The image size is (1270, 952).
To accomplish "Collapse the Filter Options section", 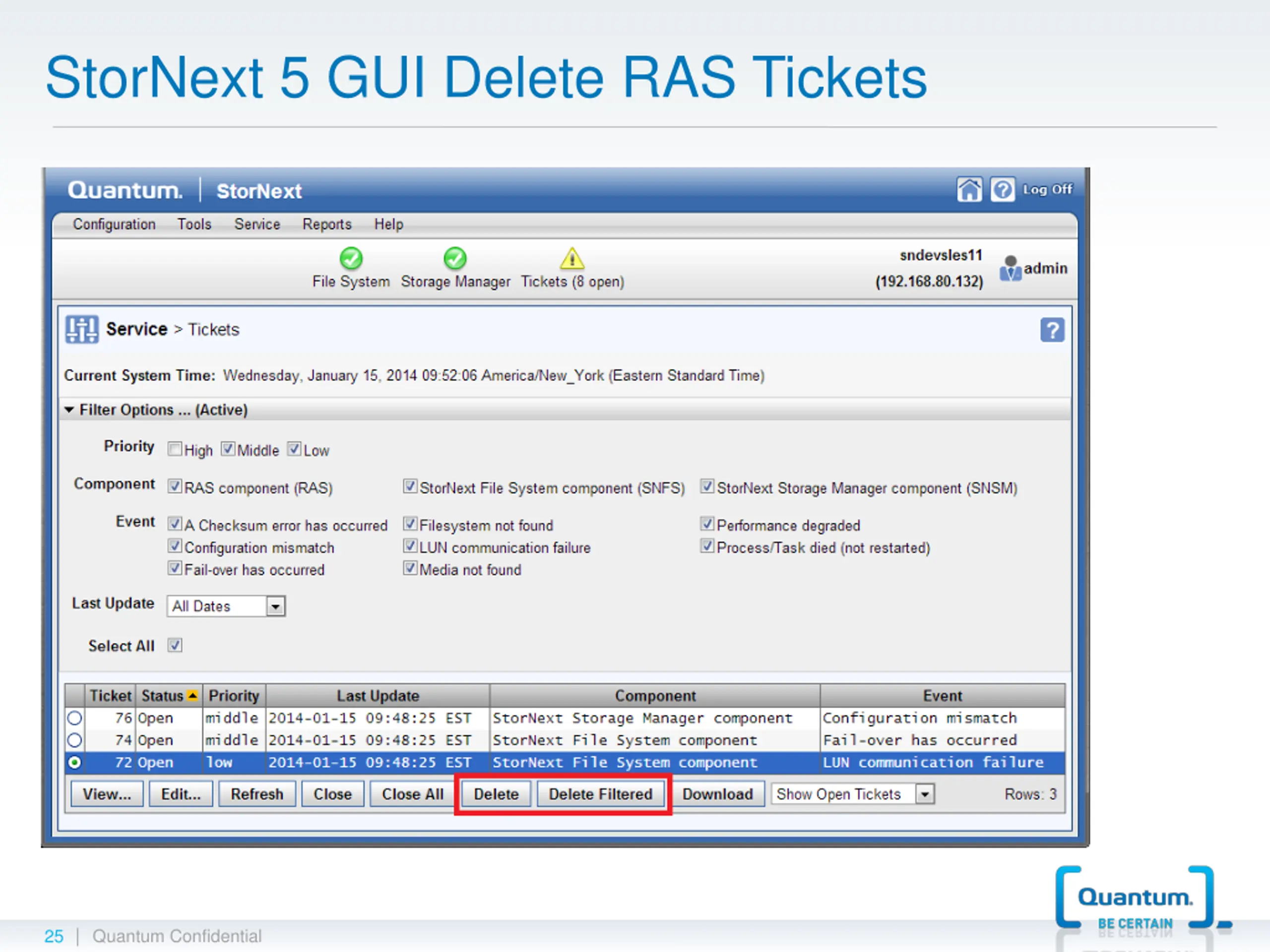I will coord(69,410).
